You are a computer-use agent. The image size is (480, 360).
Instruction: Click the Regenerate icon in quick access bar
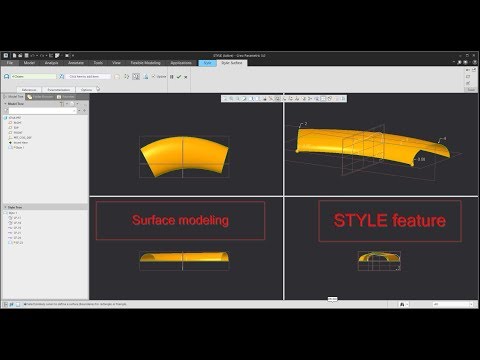tap(51, 55)
